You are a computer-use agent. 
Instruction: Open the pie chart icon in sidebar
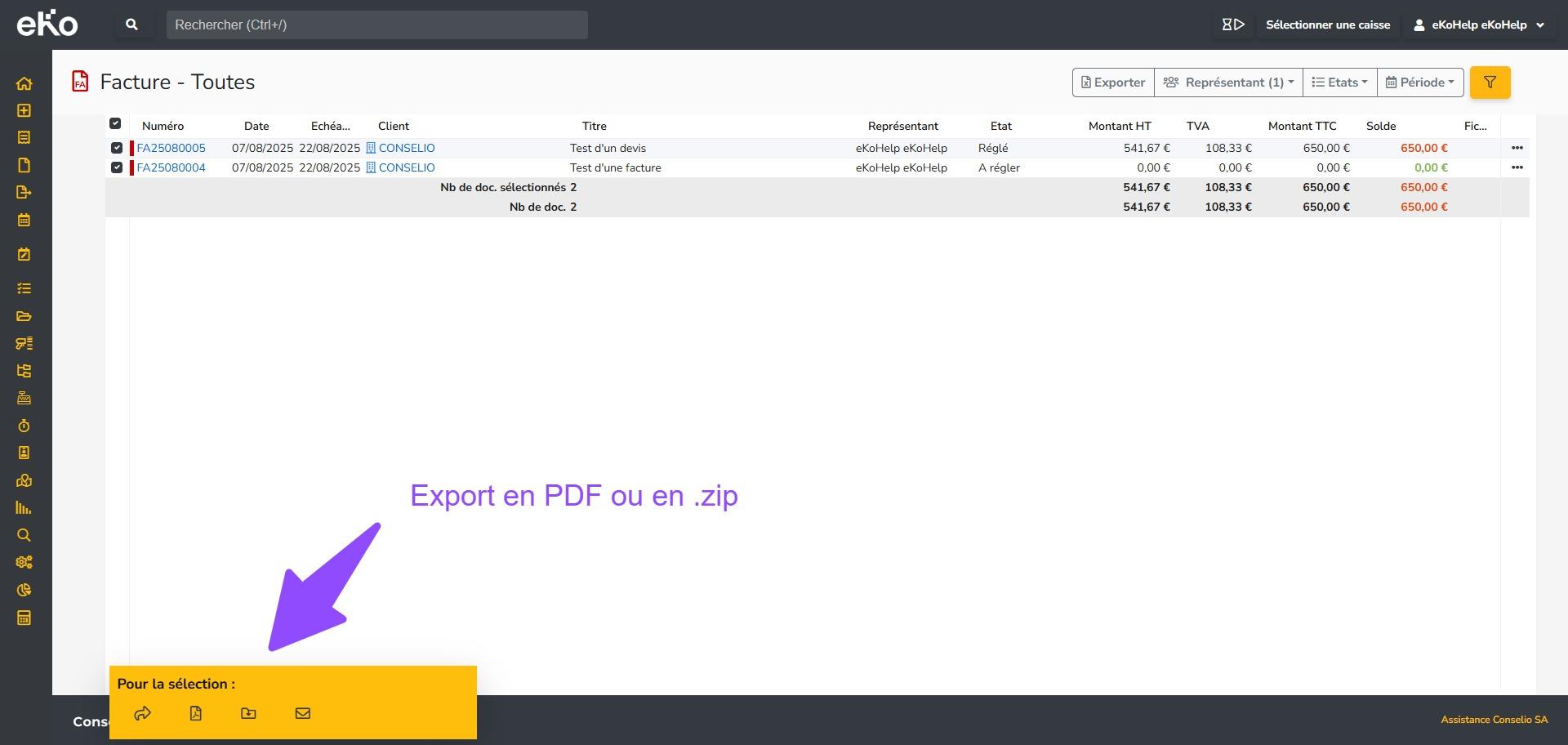coord(24,590)
